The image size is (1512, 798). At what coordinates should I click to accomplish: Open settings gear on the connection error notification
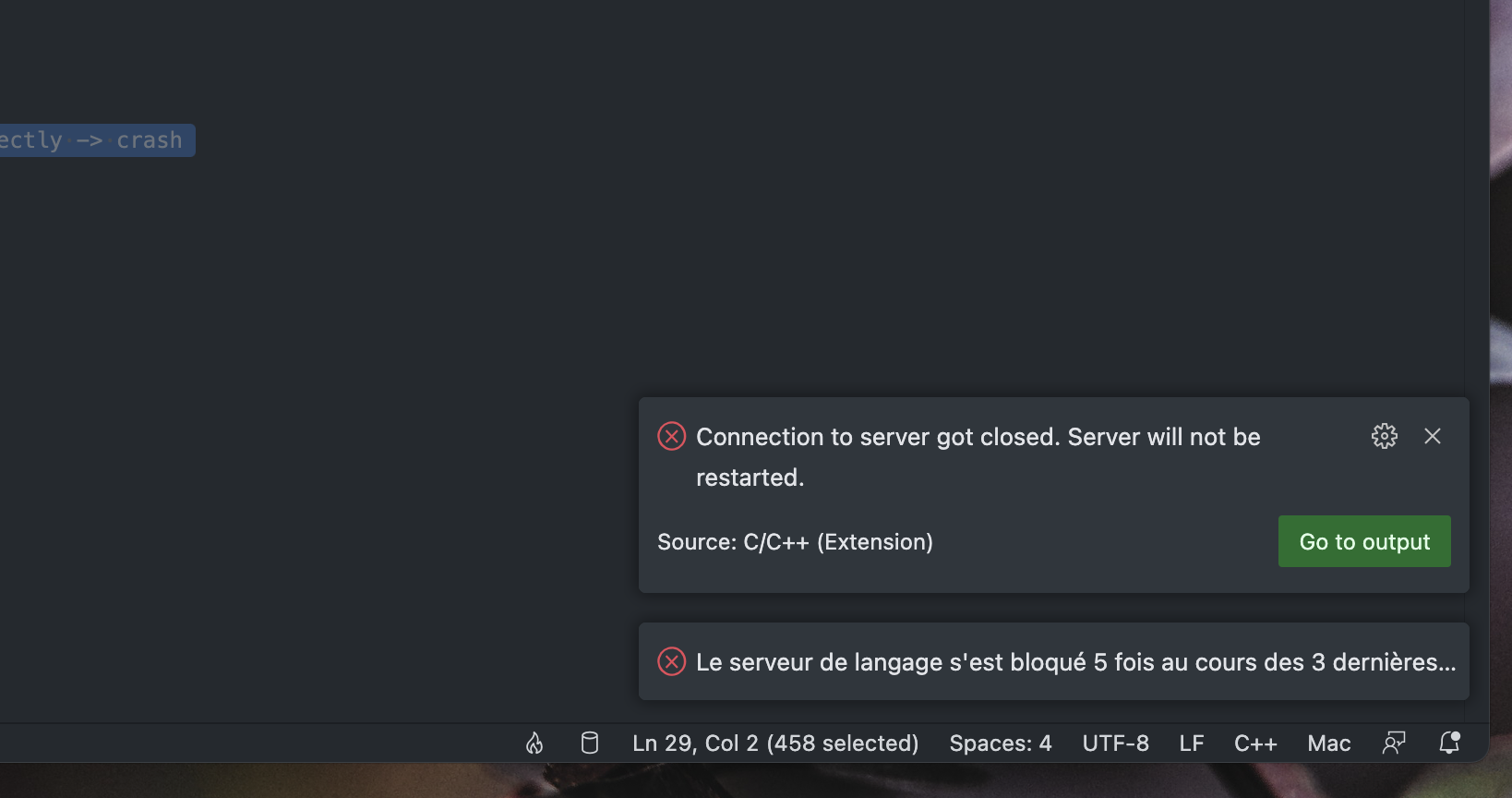click(x=1384, y=436)
